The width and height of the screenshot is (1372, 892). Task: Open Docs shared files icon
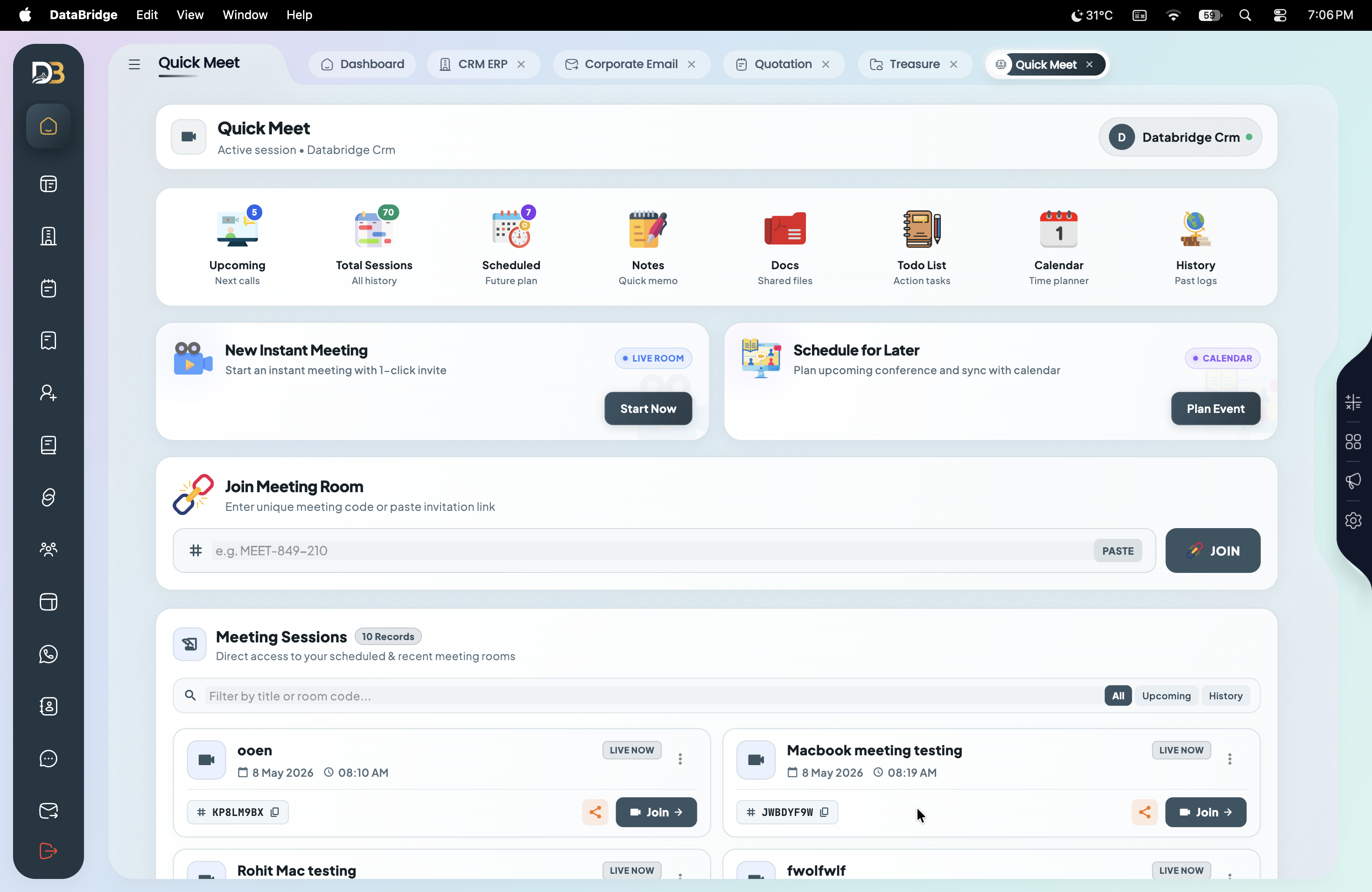coord(784,229)
